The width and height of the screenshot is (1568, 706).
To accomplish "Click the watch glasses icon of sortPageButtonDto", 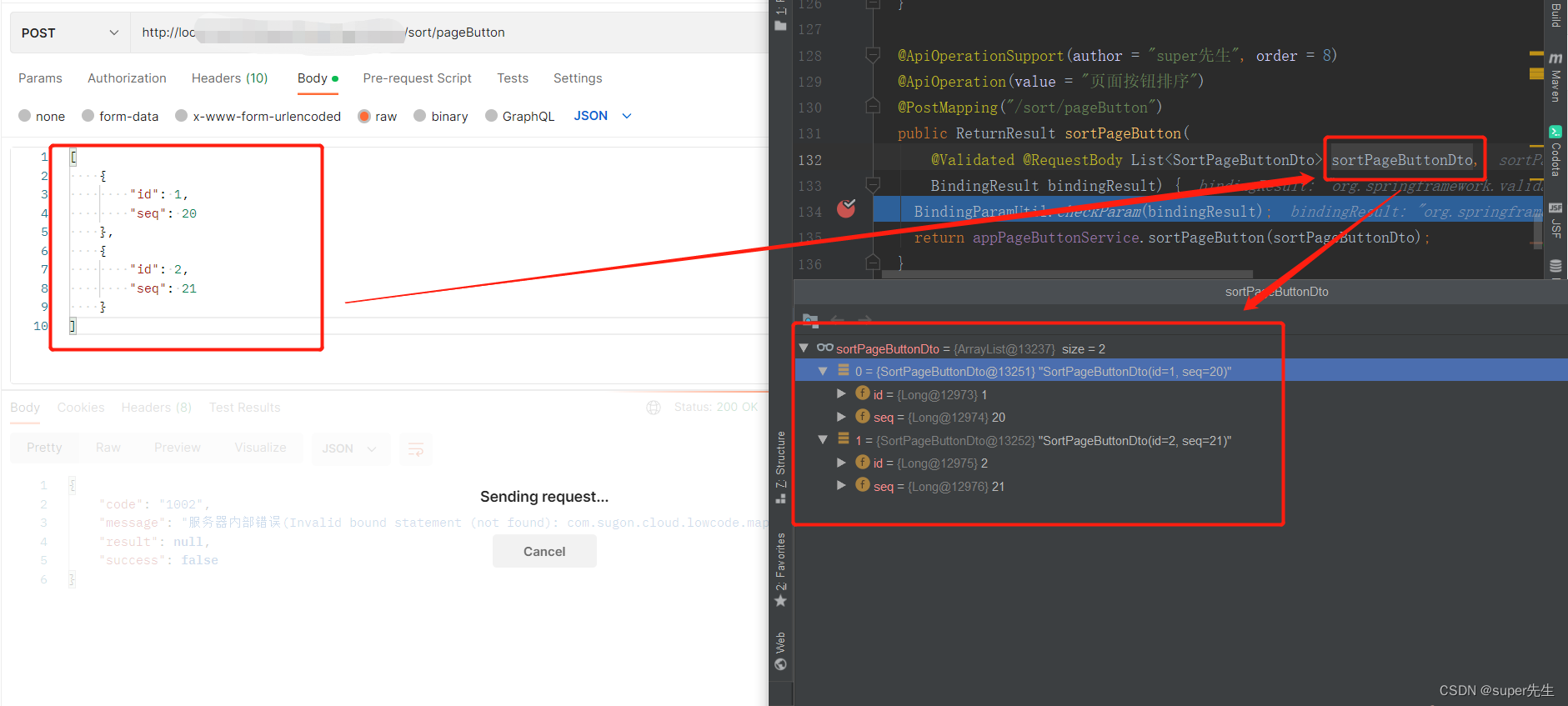I will pyautogui.click(x=824, y=348).
